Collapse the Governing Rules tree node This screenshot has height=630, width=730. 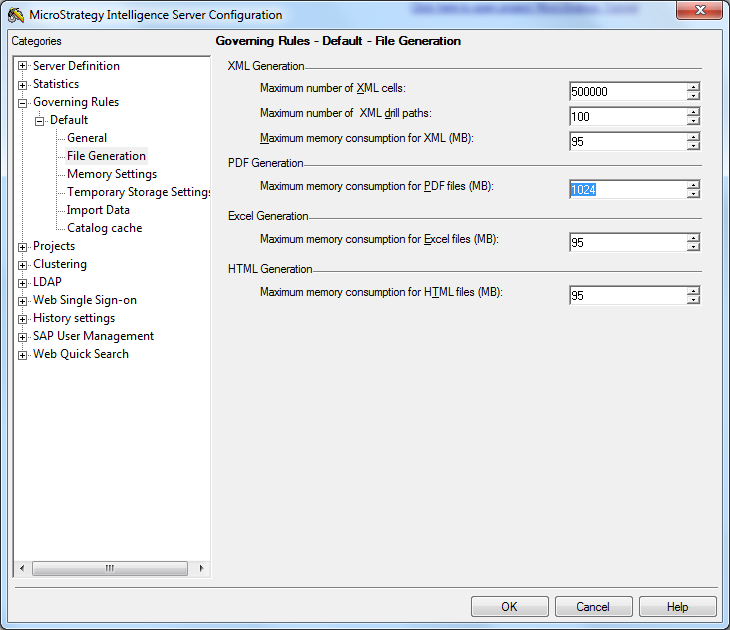[x=23, y=102]
